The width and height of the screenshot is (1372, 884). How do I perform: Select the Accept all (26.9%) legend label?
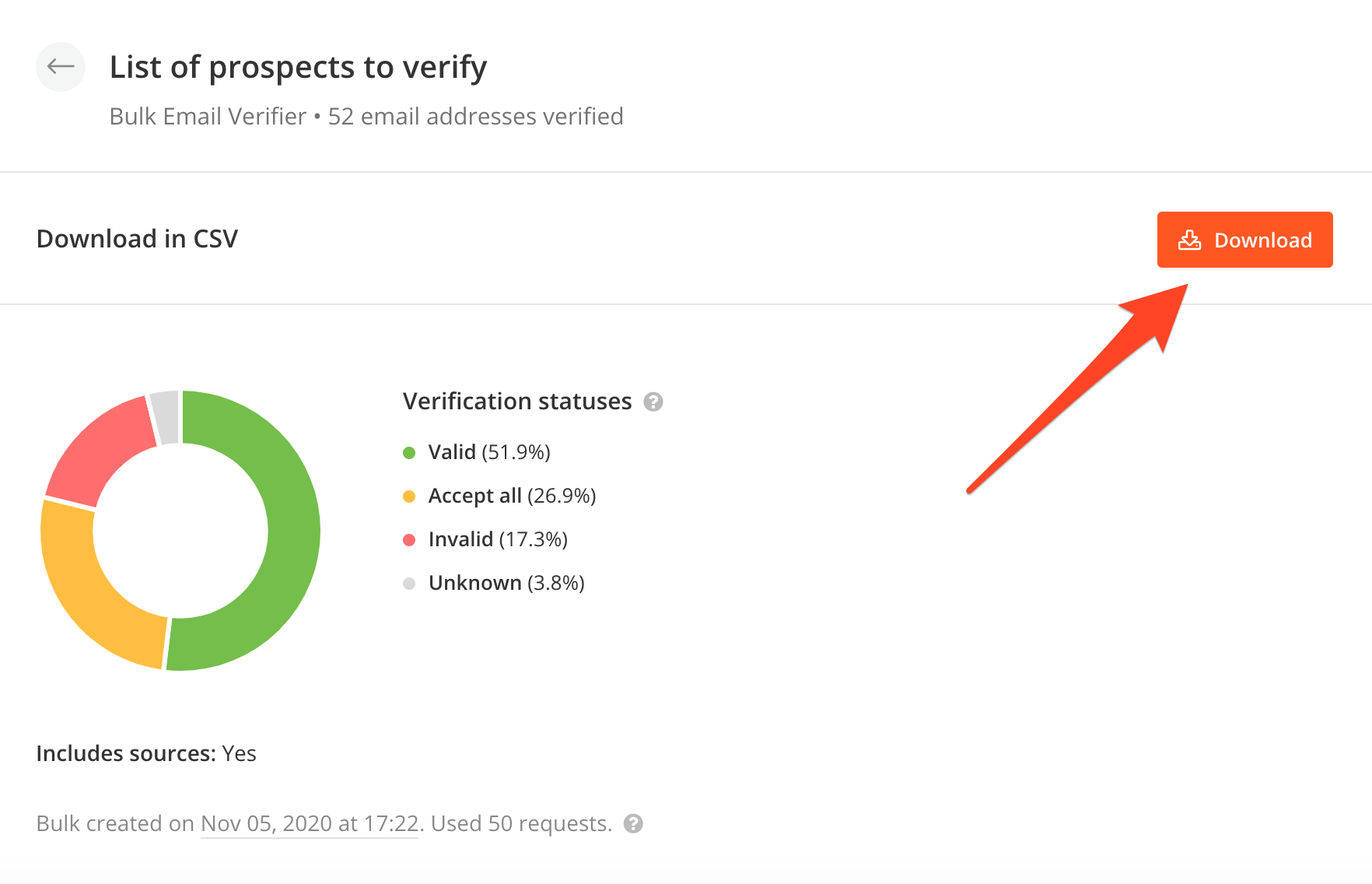(512, 496)
